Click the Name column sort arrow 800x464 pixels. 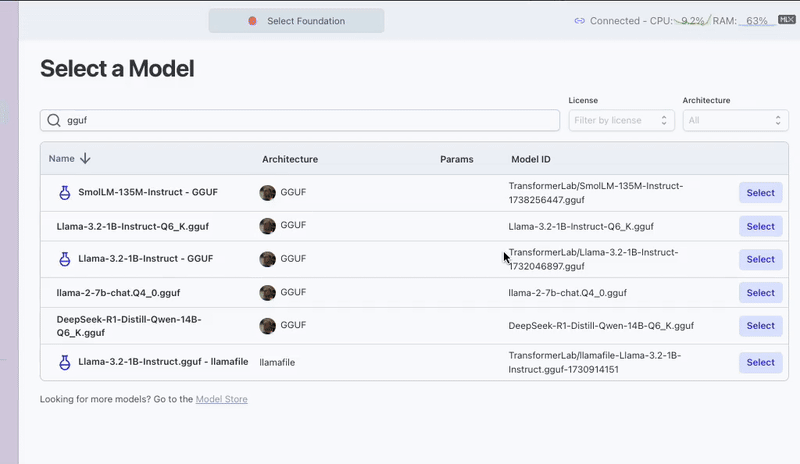coord(85,158)
